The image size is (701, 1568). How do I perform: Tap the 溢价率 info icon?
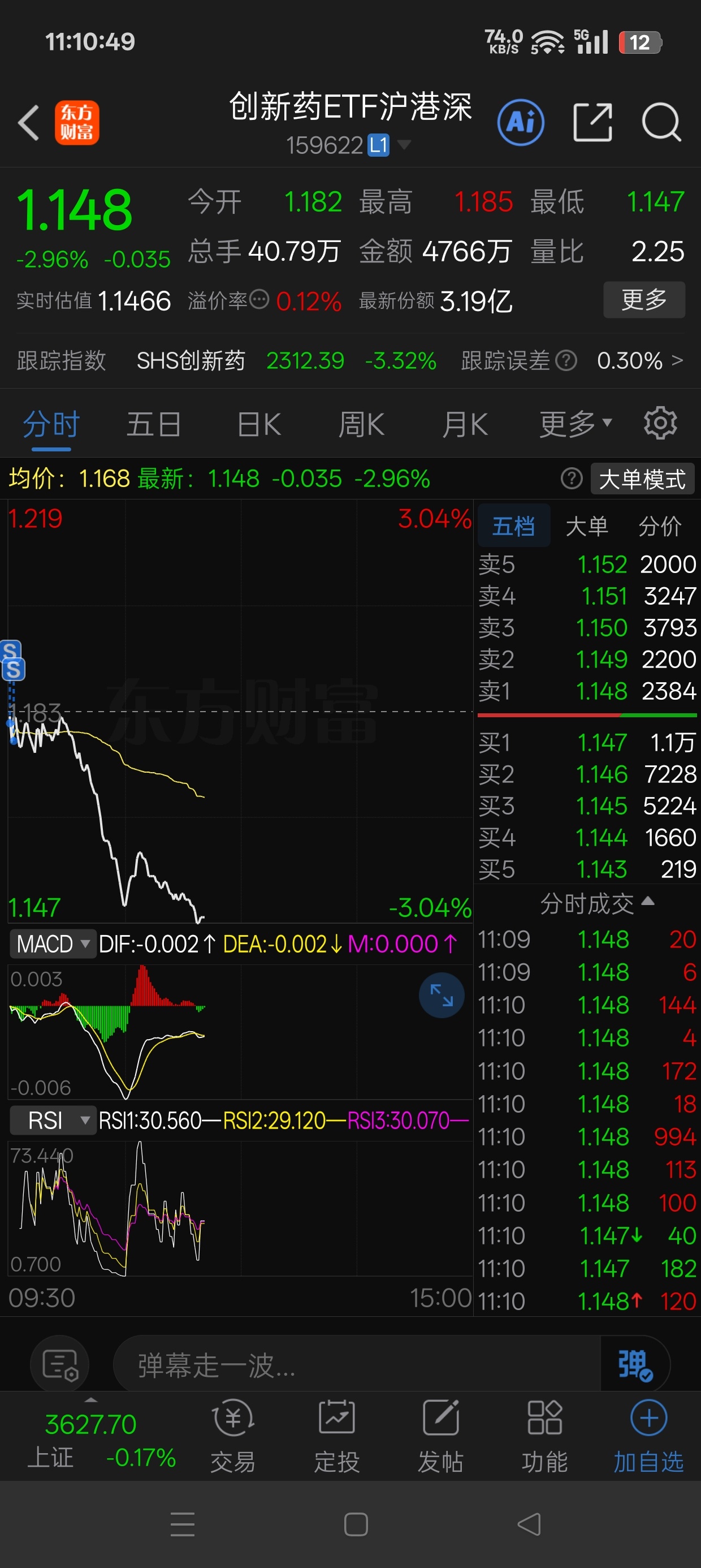pos(259,299)
